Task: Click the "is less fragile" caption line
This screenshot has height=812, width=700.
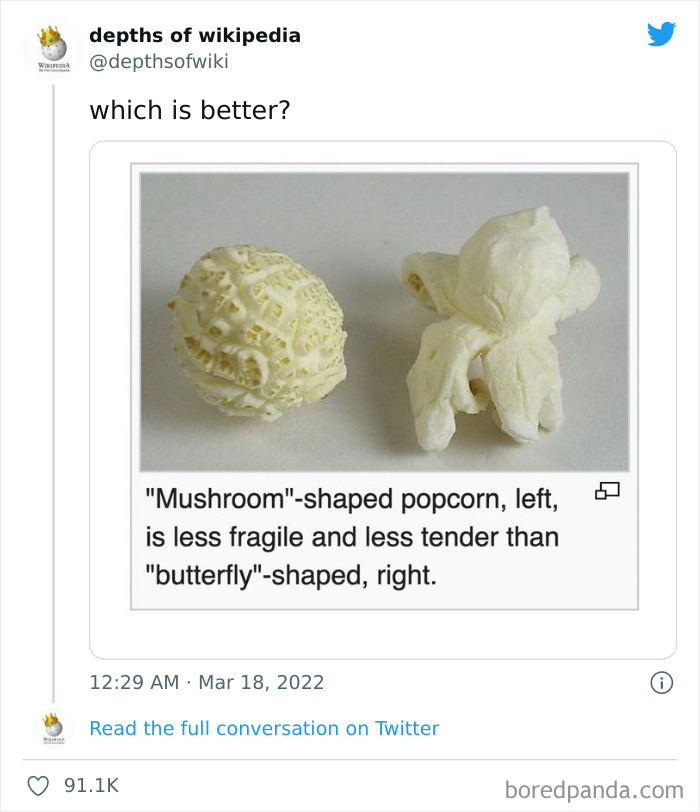Action: click(352, 537)
